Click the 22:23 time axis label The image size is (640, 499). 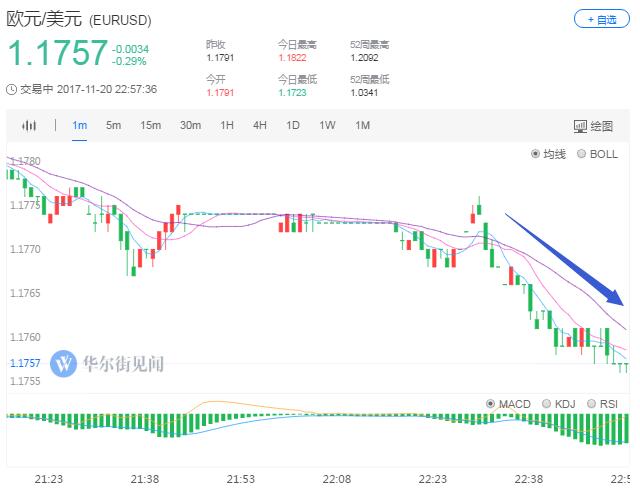pos(433,479)
